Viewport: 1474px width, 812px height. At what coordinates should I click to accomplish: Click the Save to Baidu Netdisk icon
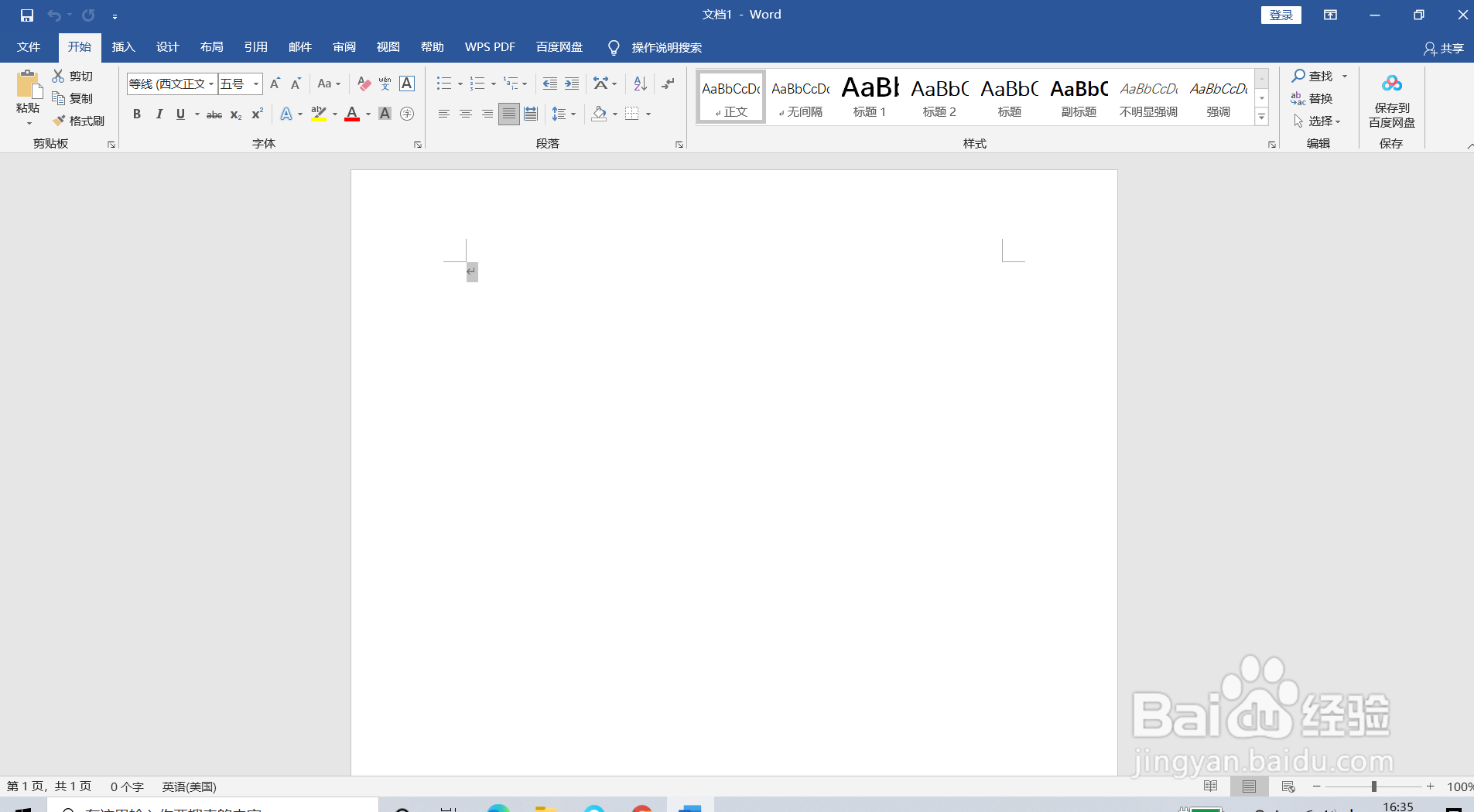click(1392, 83)
